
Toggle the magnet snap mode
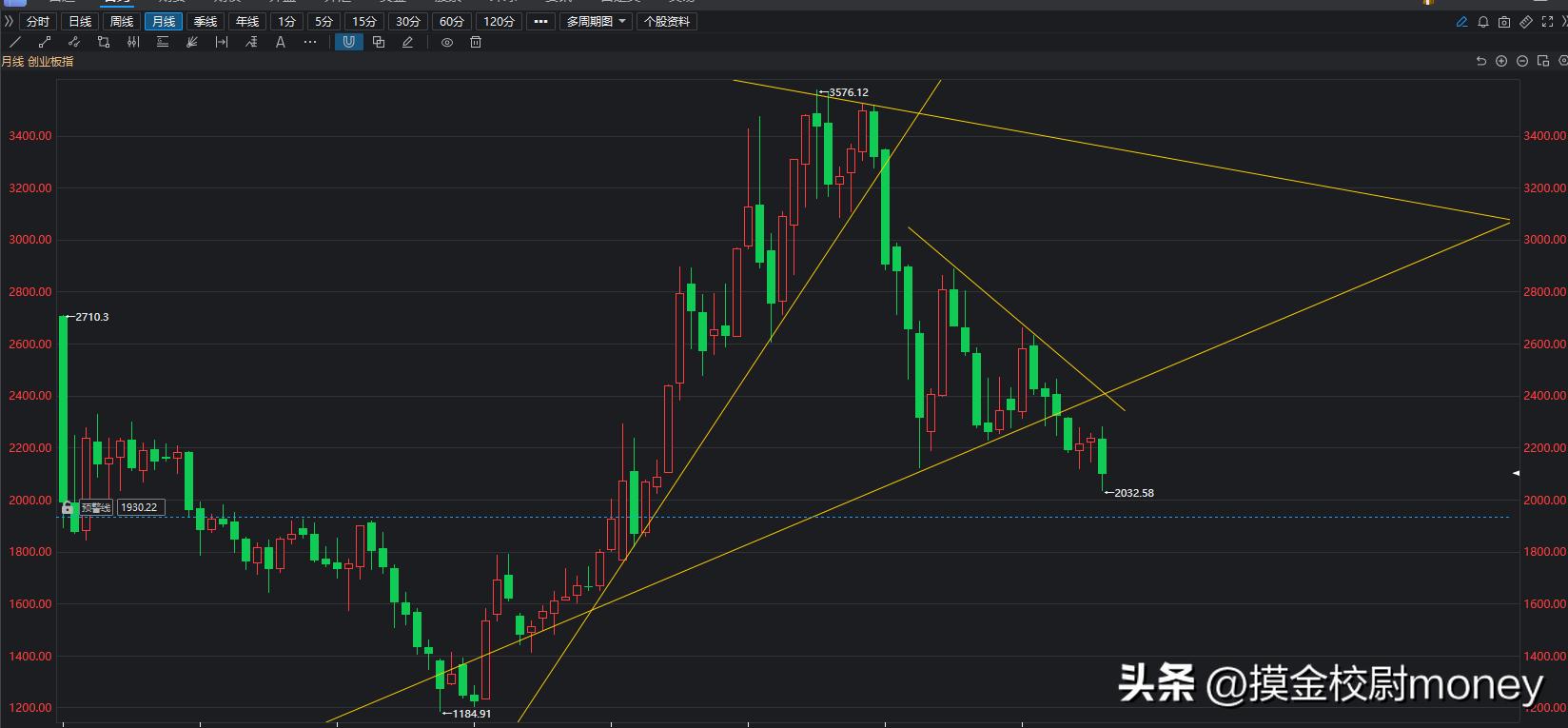click(349, 42)
